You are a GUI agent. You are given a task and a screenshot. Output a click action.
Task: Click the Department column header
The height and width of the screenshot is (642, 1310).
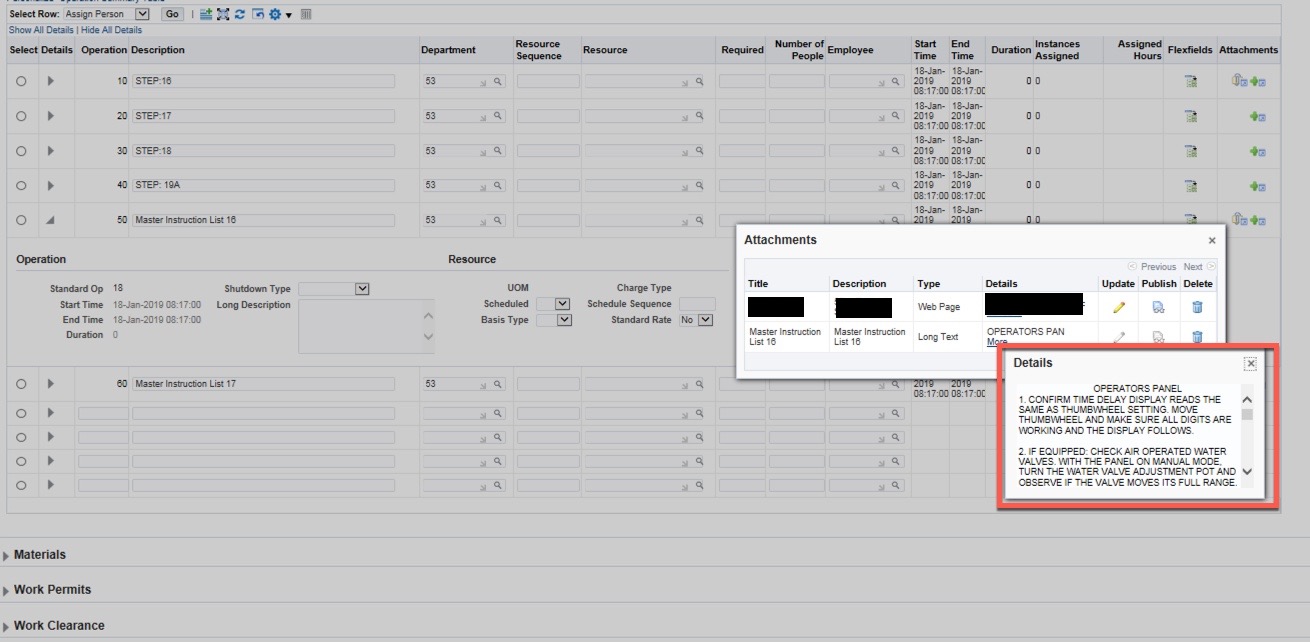(448, 50)
